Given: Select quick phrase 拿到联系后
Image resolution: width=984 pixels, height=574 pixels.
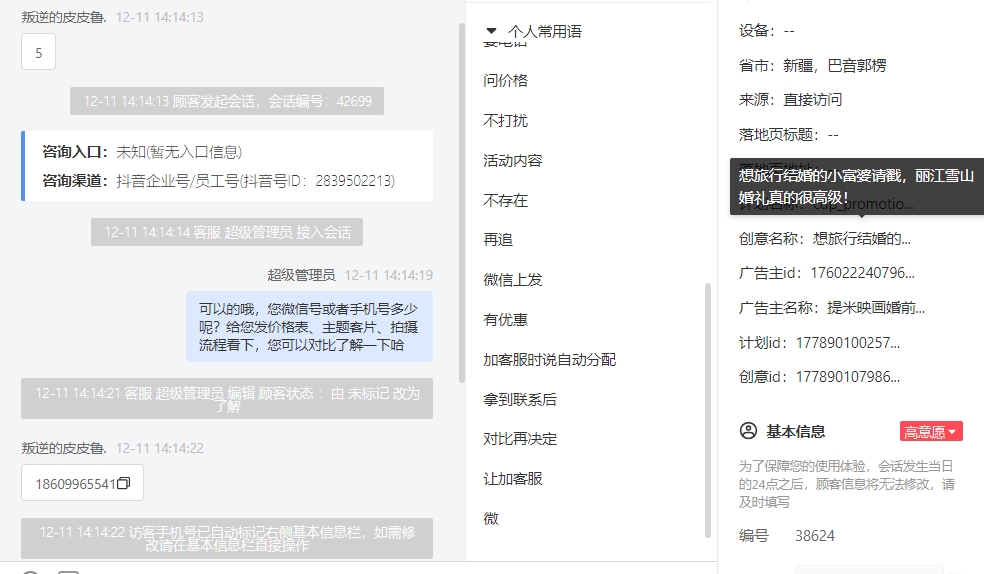Looking at the screenshot, I should coord(520,400).
